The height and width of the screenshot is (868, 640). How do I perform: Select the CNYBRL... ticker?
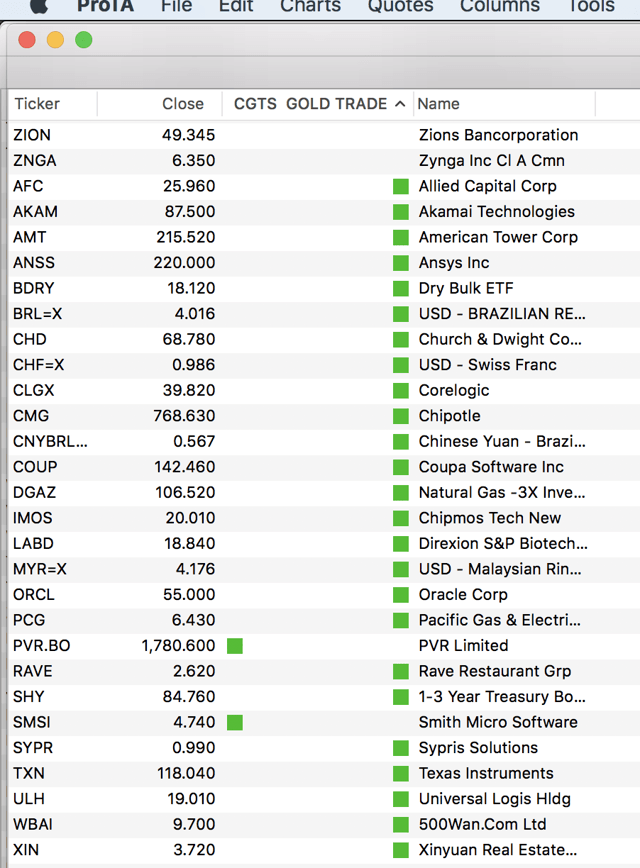[x=50, y=442]
